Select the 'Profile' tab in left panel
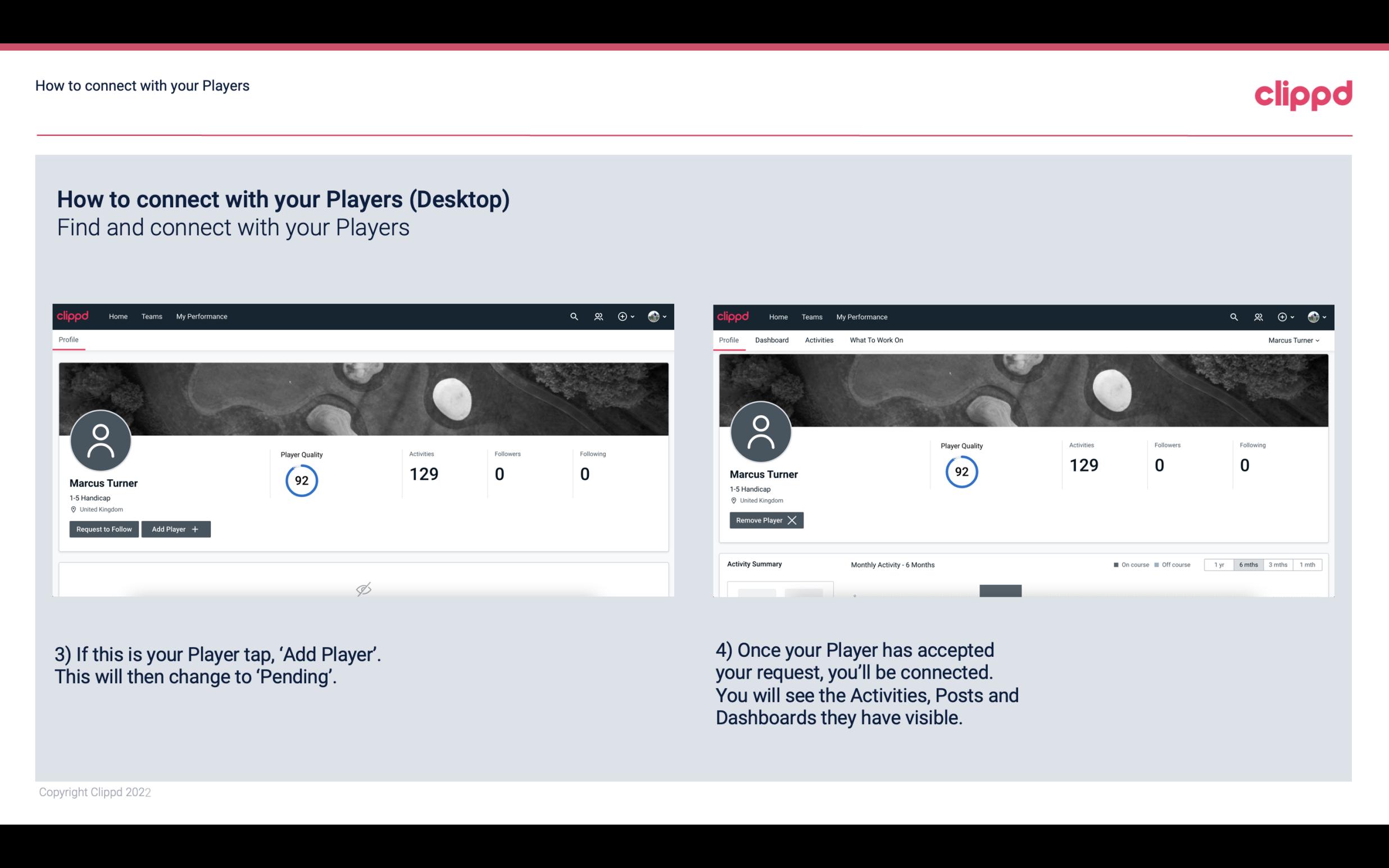This screenshot has height=868, width=1389. click(69, 340)
